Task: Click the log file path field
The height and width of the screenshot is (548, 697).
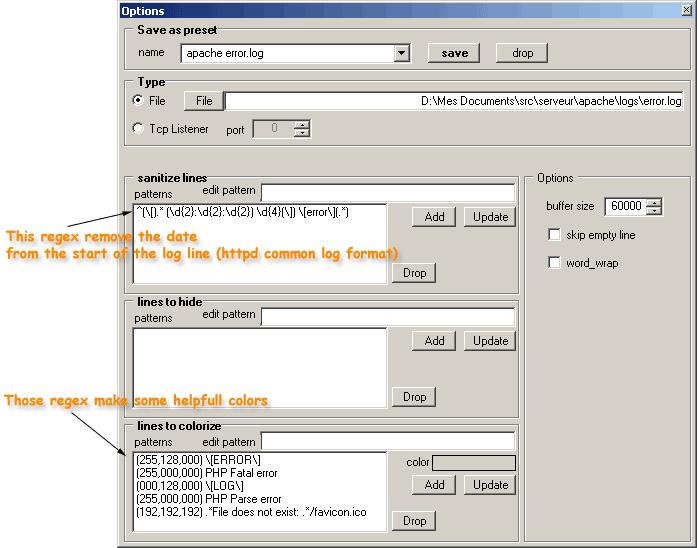Action: coord(454,101)
